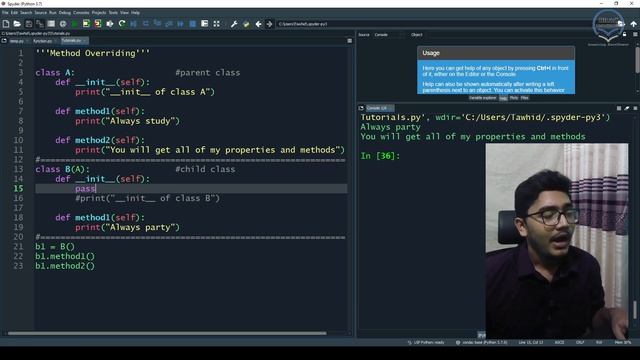Go forward with the right arrow icon
This screenshot has height=360, width=640.
(x=269, y=24)
